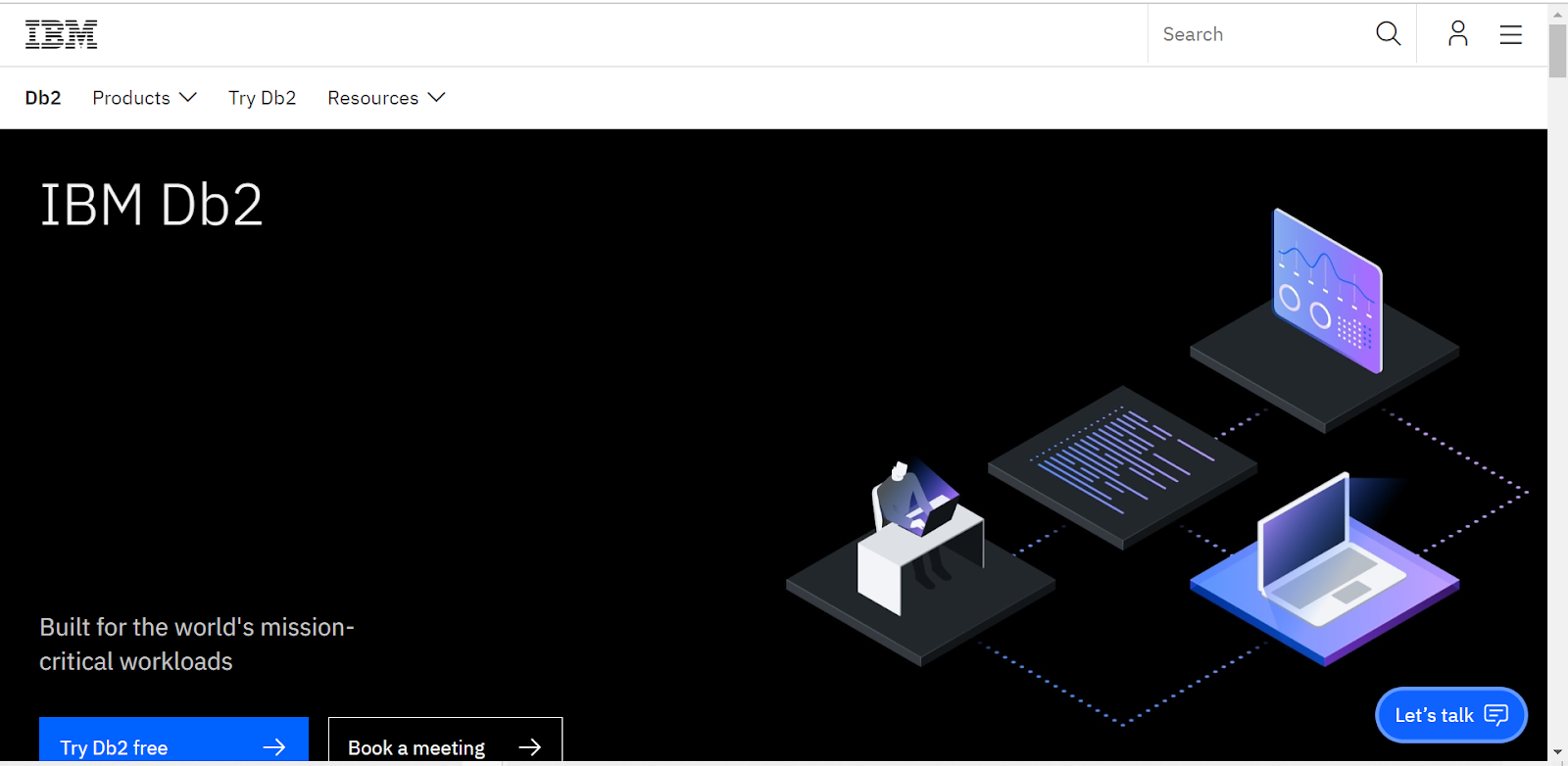Open the Let's talk chat button
1568x766 pixels.
point(1451,715)
